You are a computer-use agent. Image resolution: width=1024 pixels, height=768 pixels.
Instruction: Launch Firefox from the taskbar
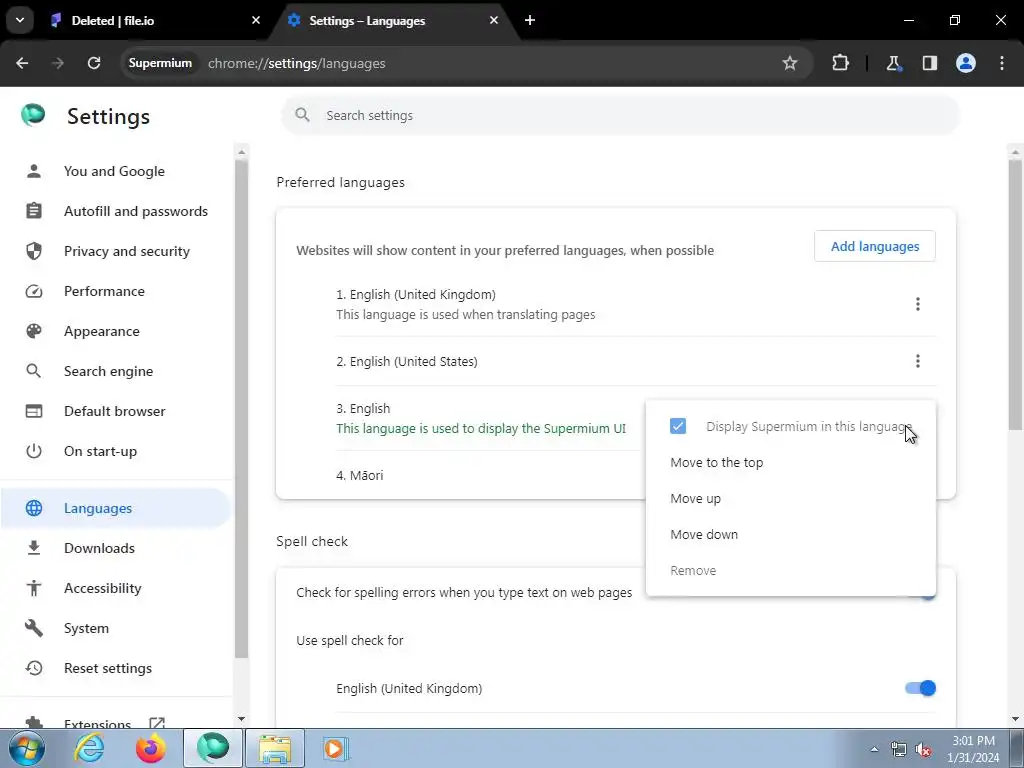[x=151, y=748]
